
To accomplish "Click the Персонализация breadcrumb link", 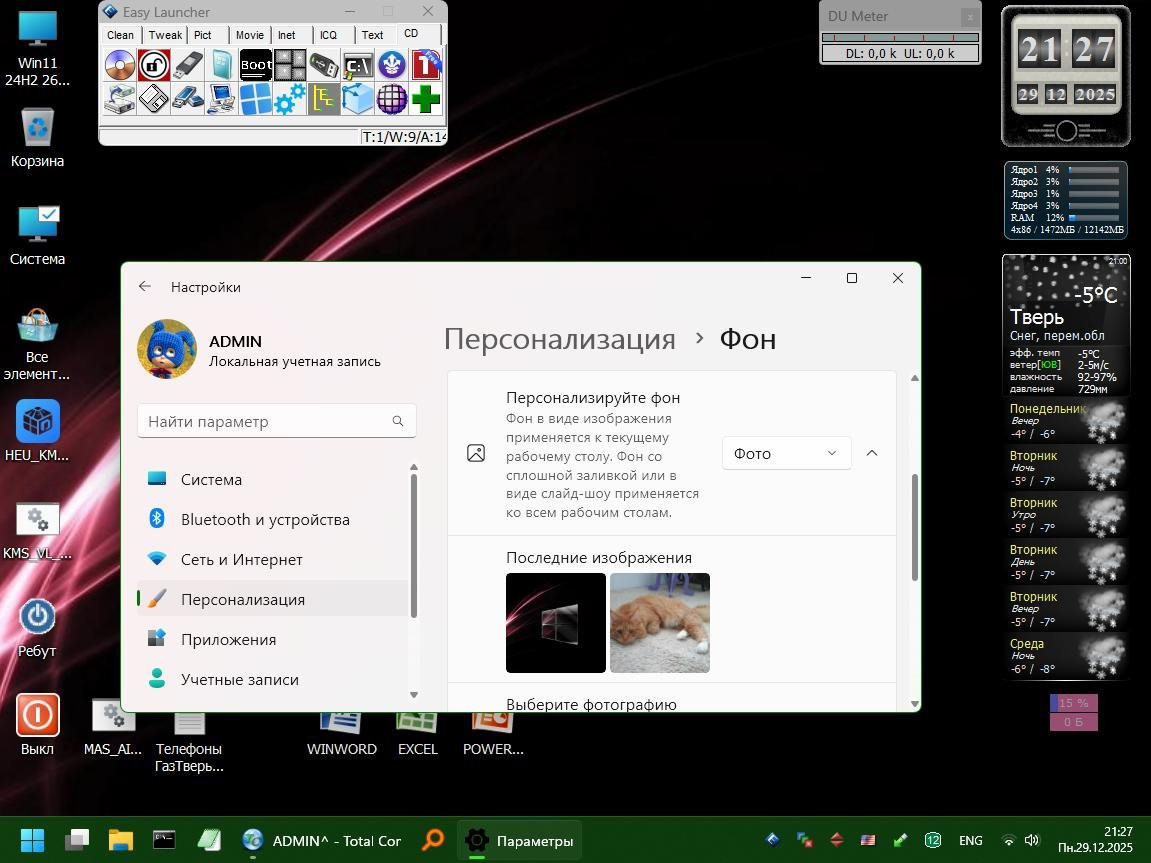I will (559, 339).
